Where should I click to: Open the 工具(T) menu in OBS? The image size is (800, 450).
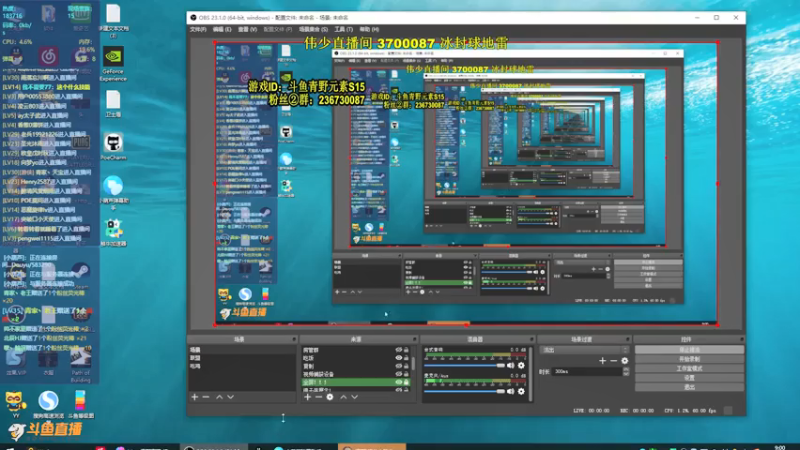click(343, 30)
